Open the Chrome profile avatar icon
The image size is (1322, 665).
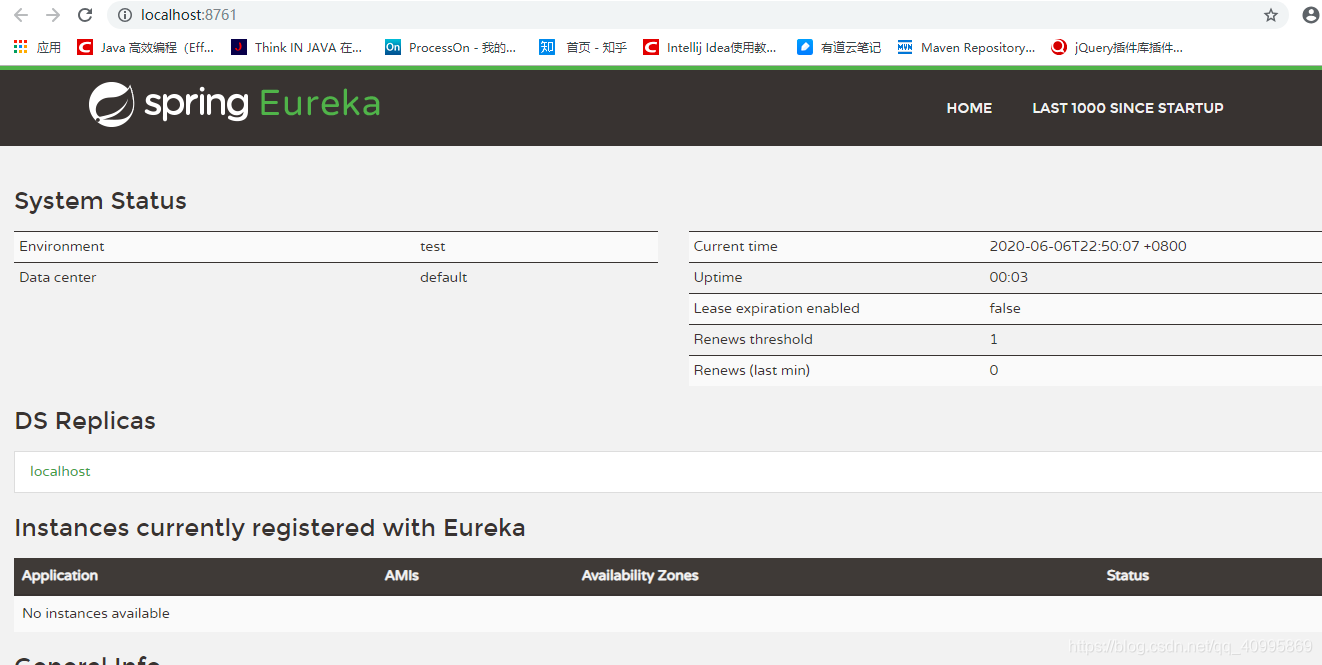[x=1311, y=15]
